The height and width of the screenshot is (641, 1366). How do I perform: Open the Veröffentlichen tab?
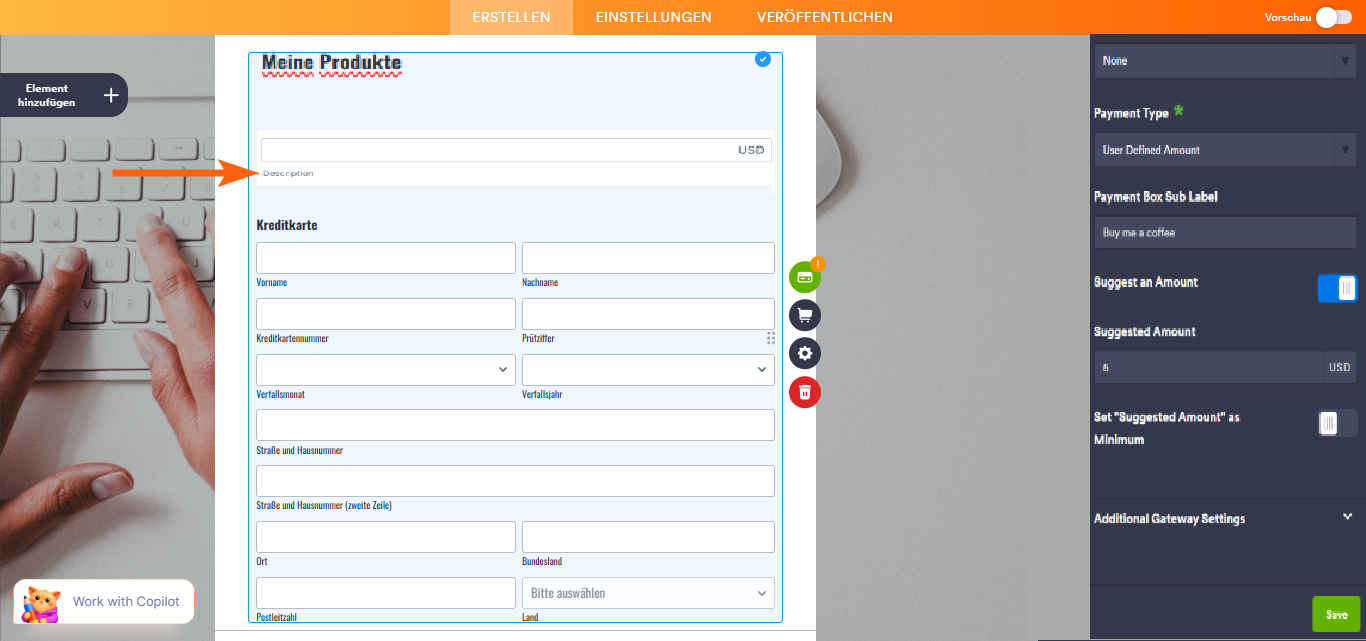click(825, 17)
